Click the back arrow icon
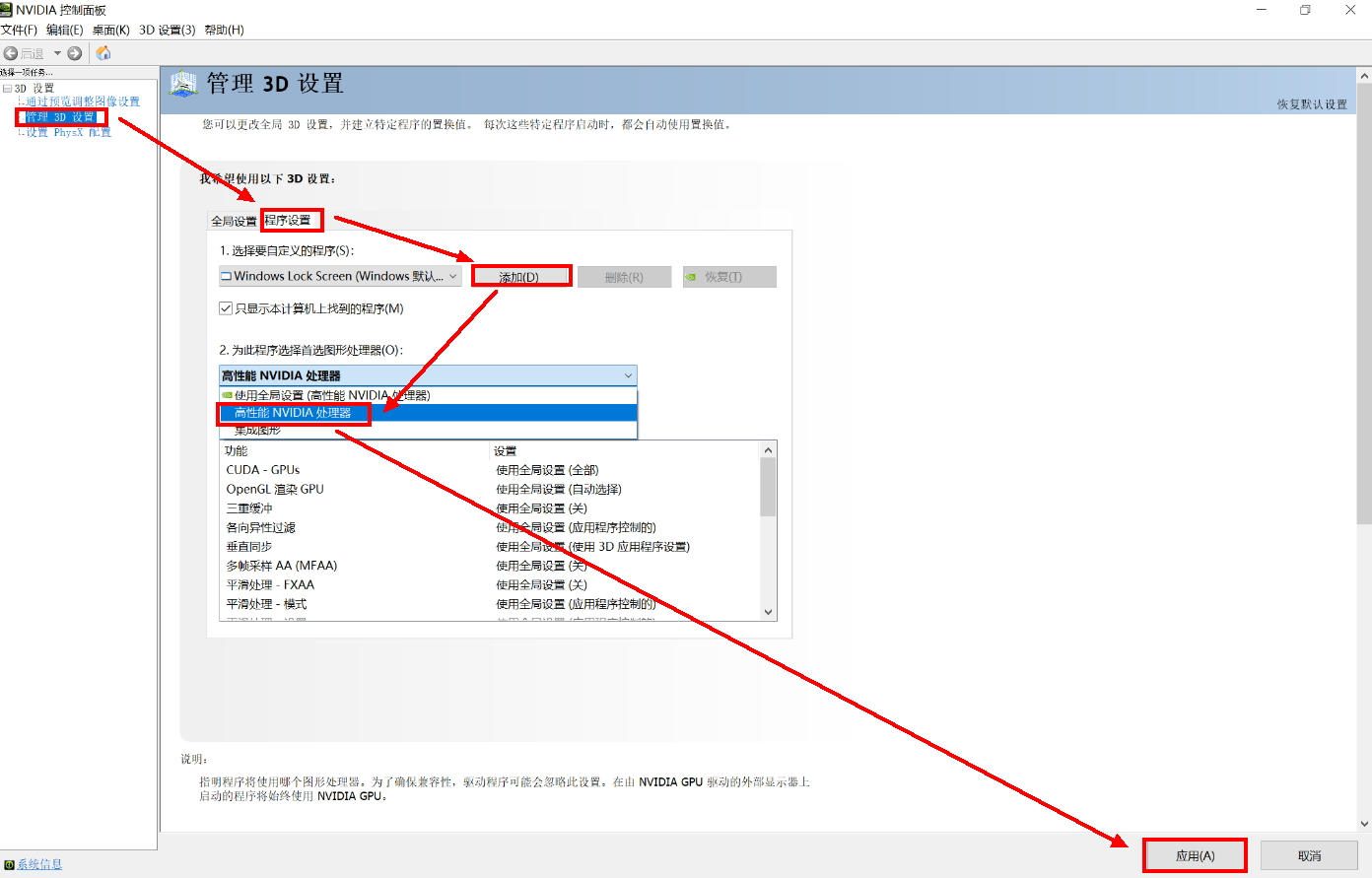The width and height of the screenshot is (1372, 878). click(11, 53)
